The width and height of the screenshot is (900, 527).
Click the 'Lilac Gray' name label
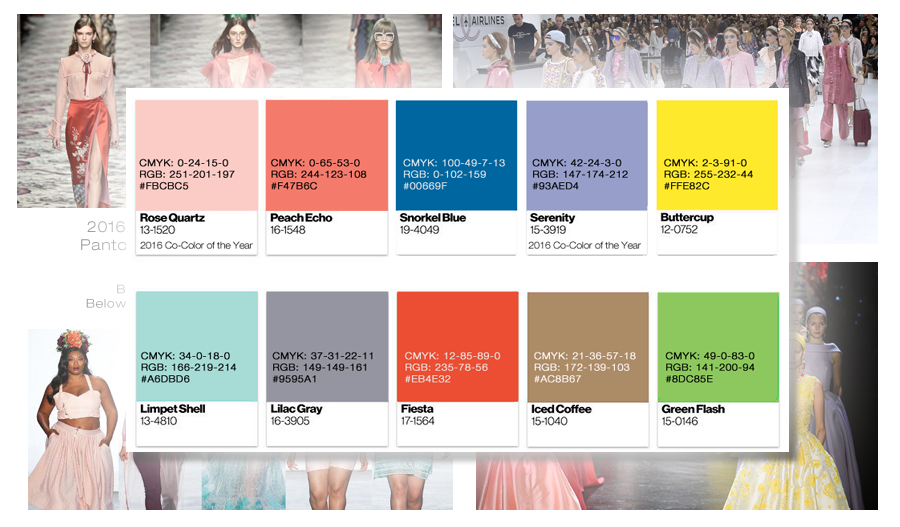296,409
